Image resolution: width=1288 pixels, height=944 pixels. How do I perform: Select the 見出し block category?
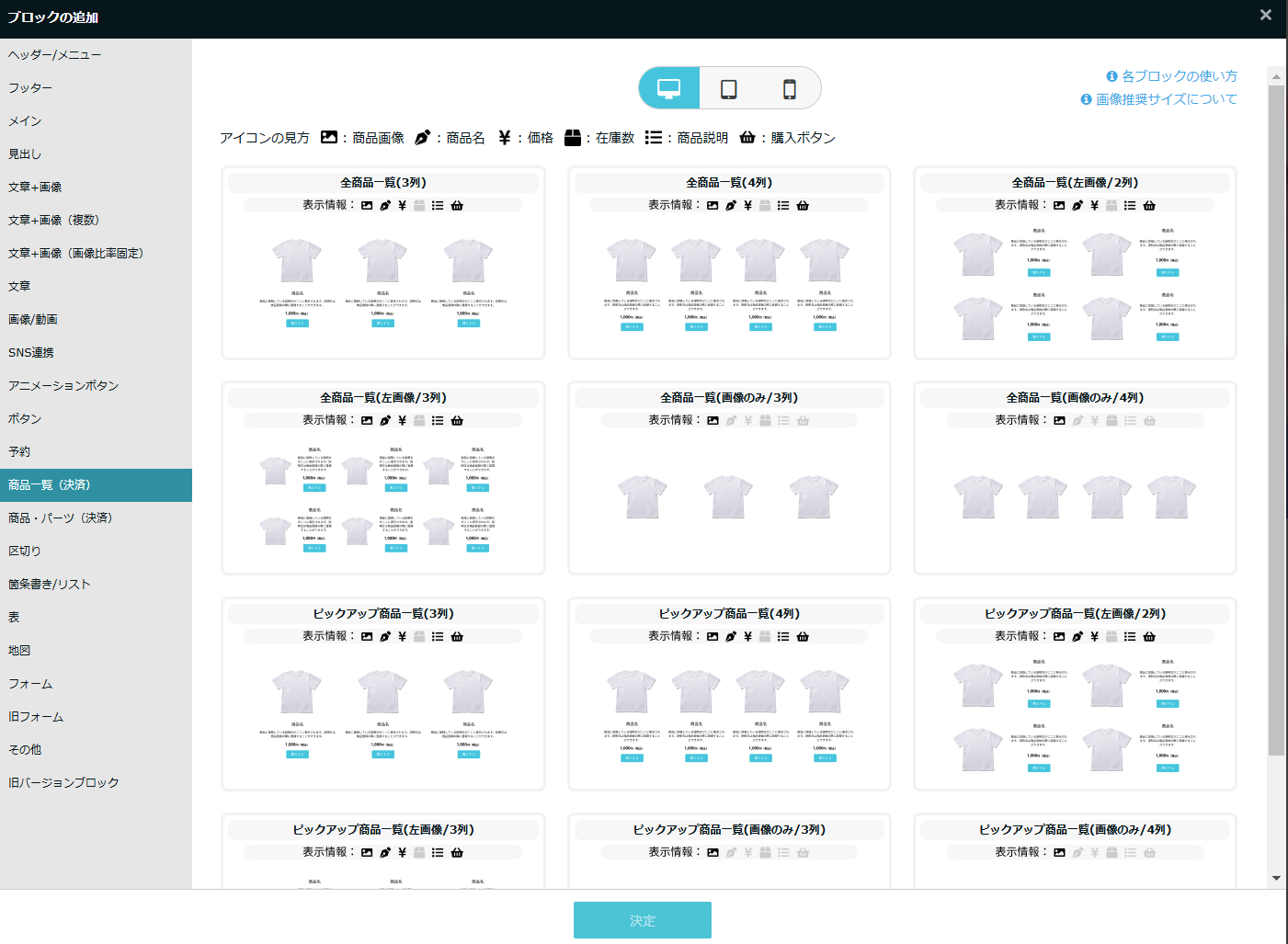tap(96, 154)
